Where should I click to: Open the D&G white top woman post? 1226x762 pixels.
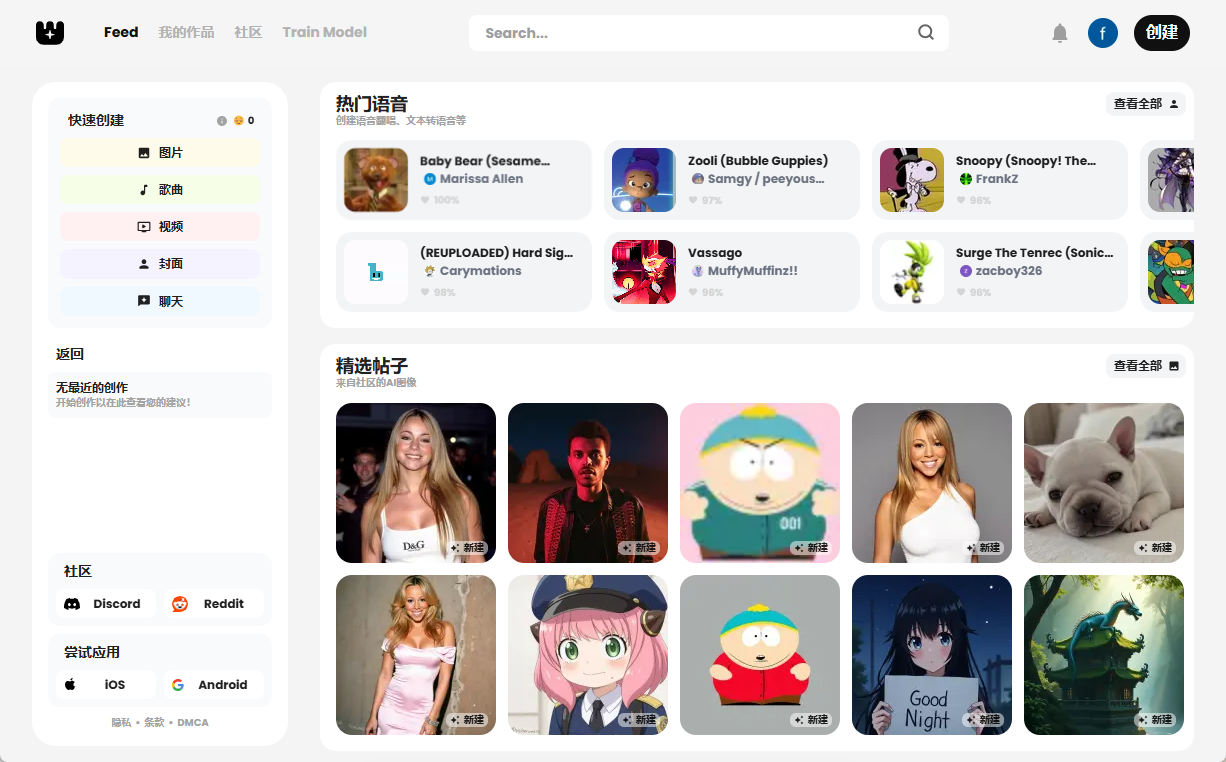coord(416,483)
